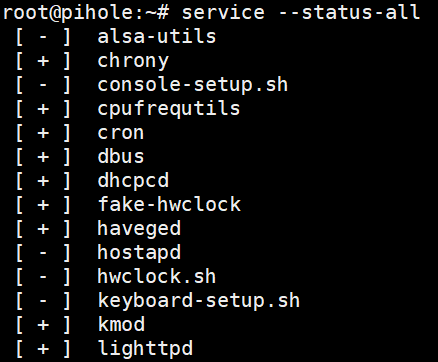Click the minus status marker beside alsa-utils

(x=43, y=37)
